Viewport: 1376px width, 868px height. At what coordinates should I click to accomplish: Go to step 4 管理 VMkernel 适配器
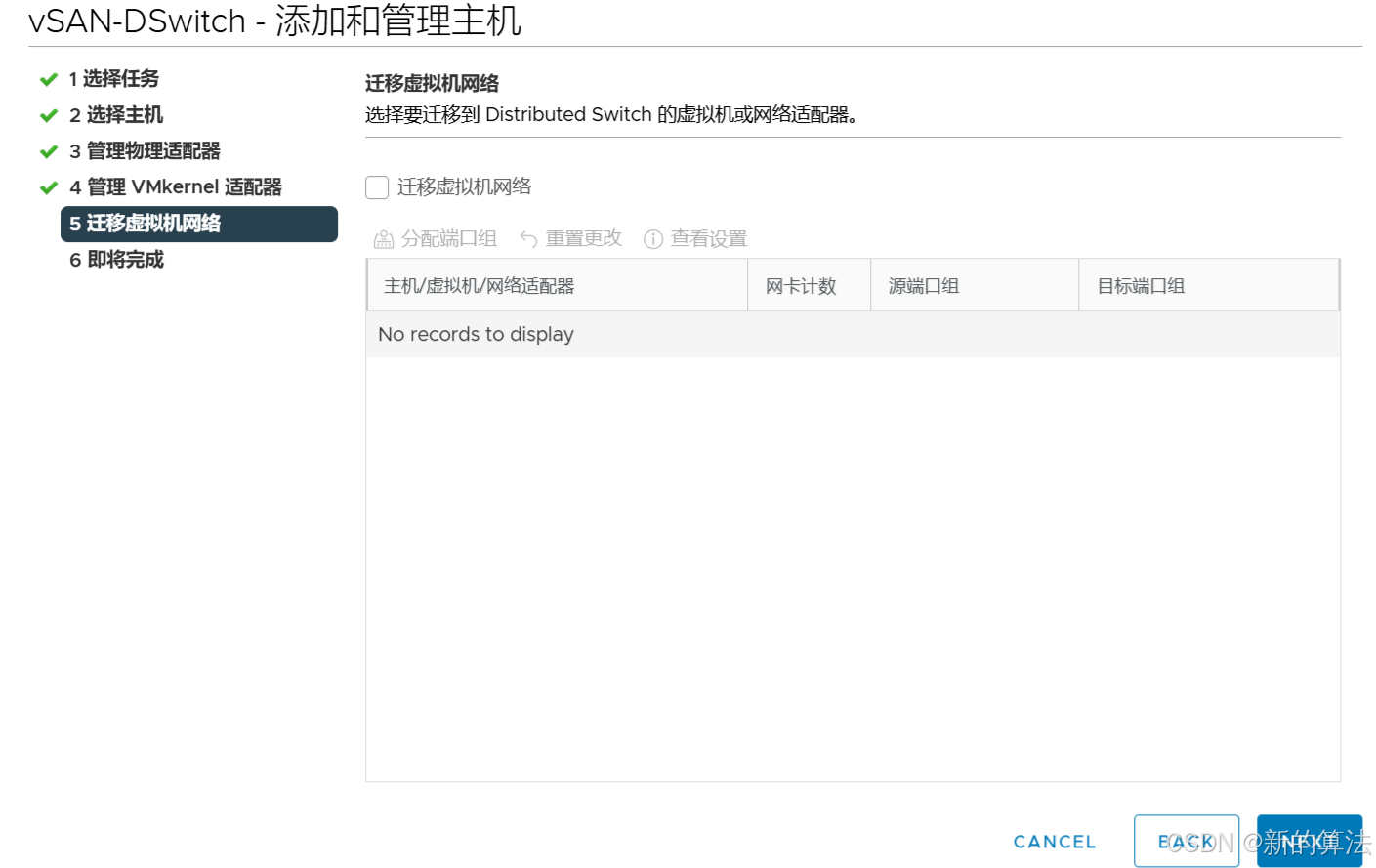[176, 187]
